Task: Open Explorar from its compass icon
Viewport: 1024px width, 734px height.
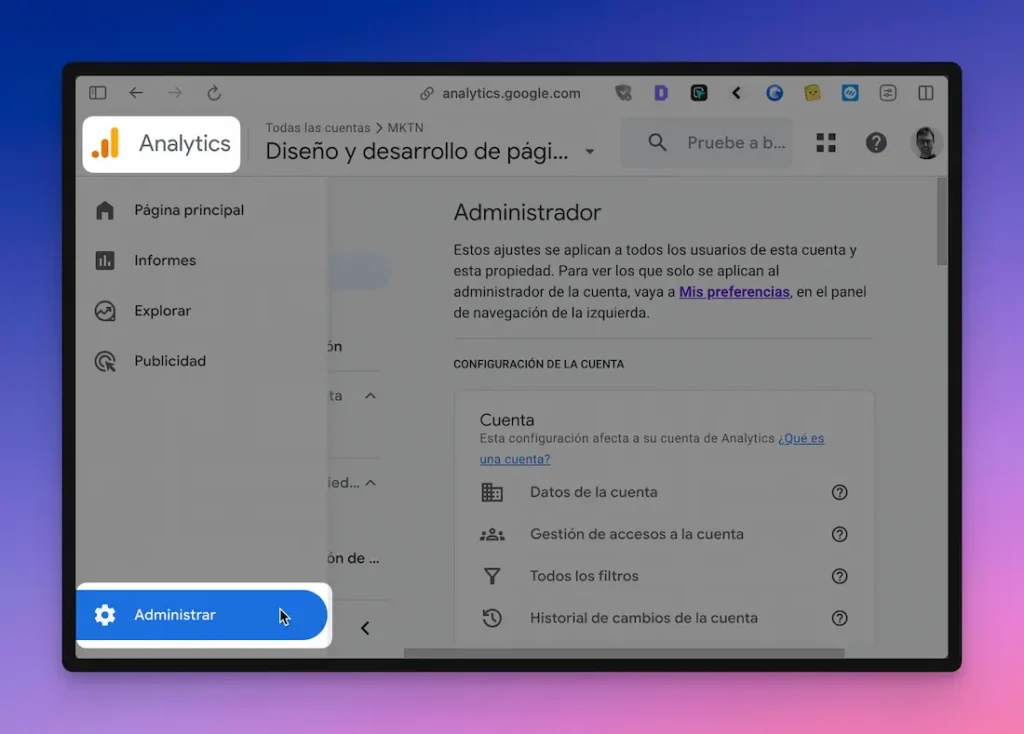Action: click(106, 310)
